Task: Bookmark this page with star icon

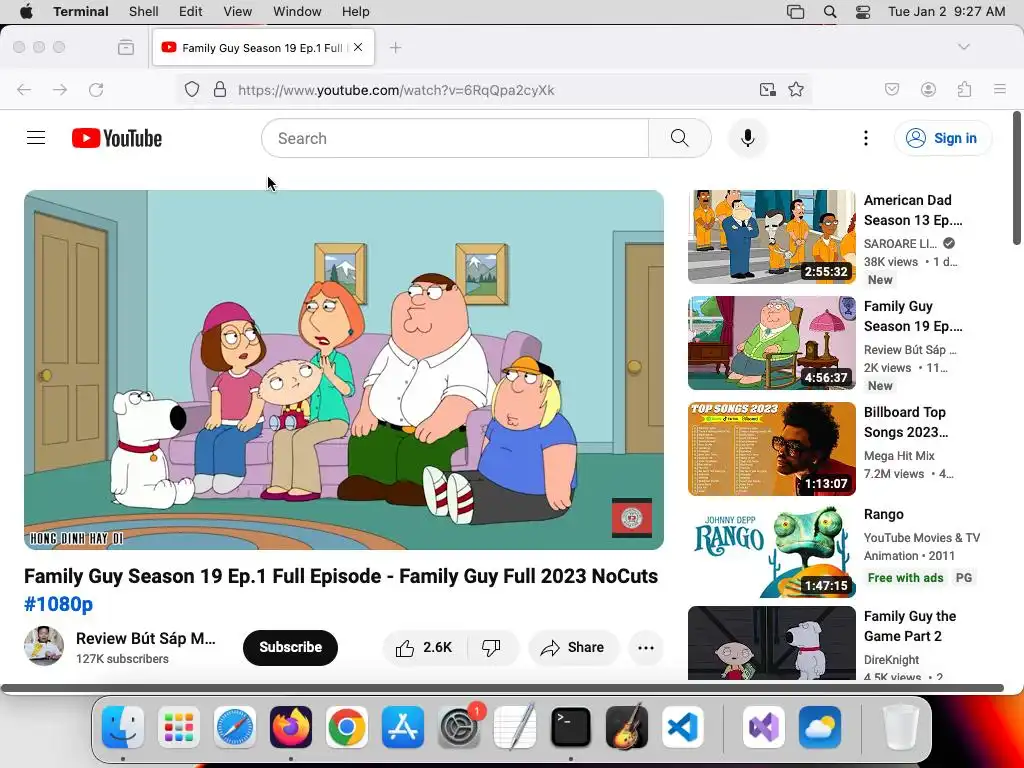Action: [795, 89]
